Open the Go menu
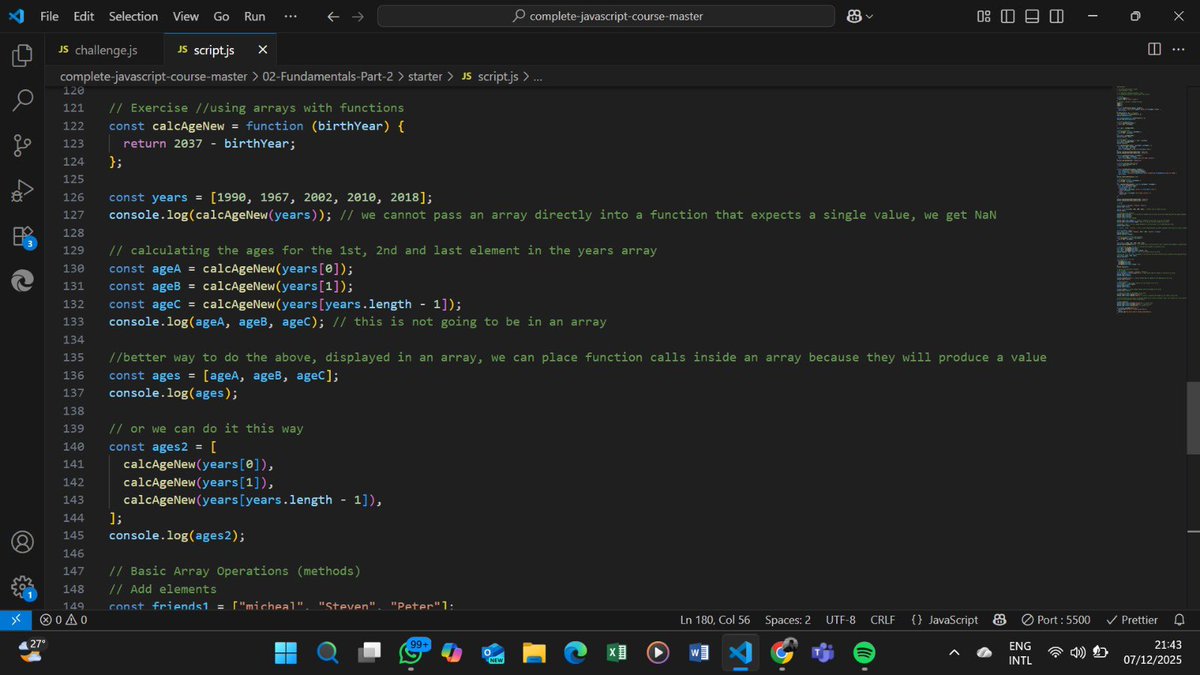1200x675 pixels. [221, 16]
